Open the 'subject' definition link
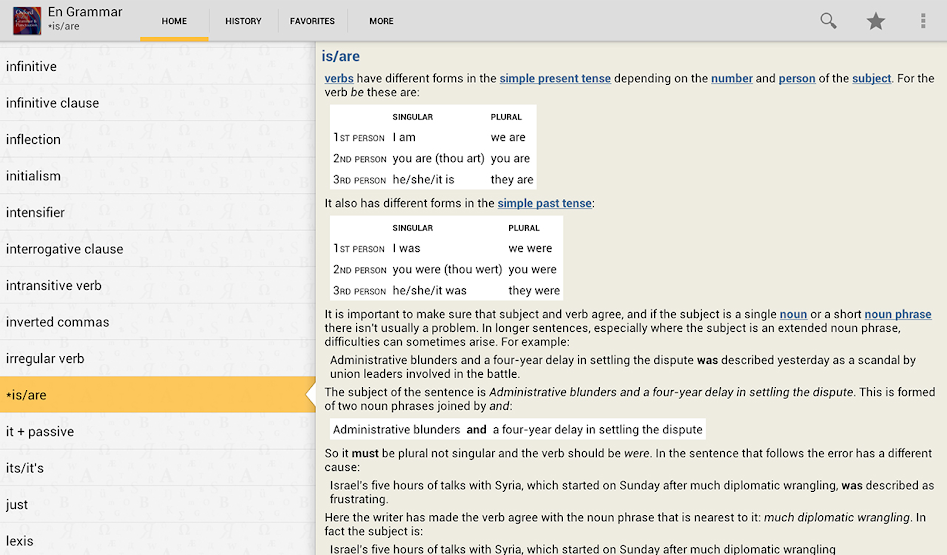 coord(871,78)
